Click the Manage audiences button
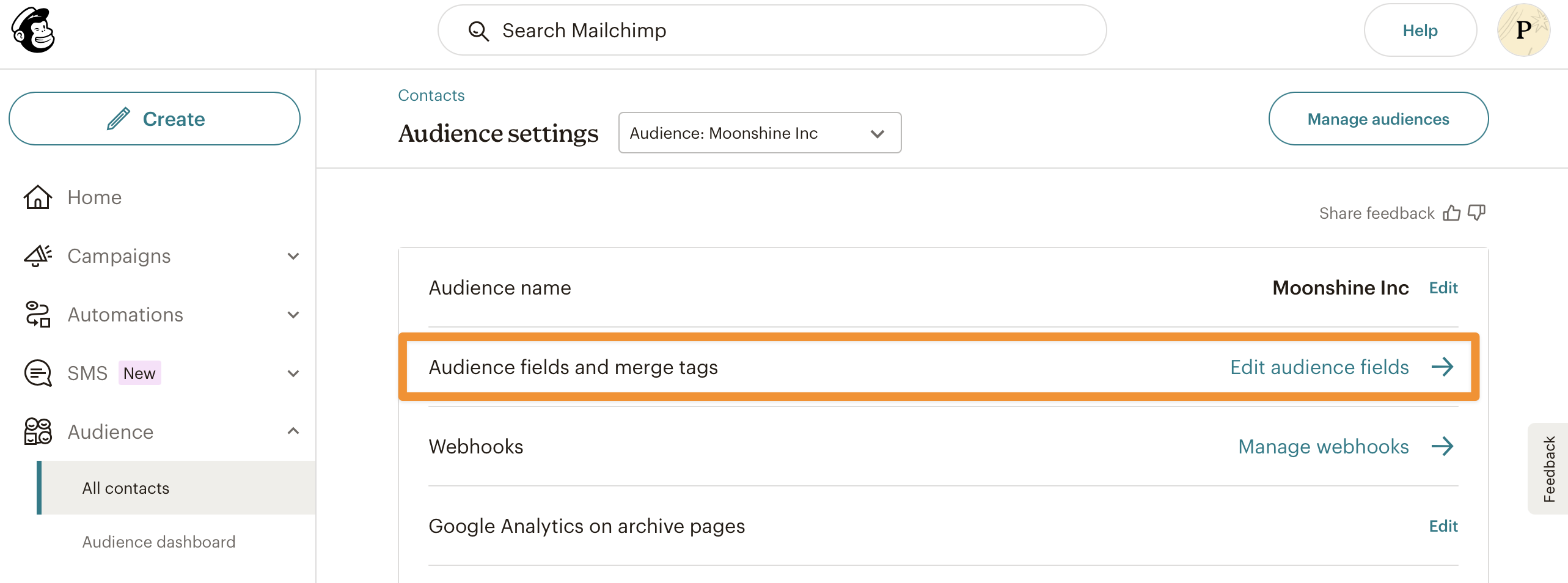Viewport: 1568px width, 583px height. (1378, 119)
